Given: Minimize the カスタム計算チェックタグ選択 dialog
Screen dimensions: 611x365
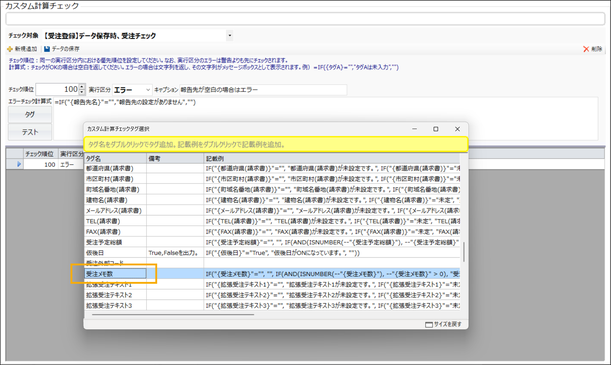Looking at the screenshot, I should (x=415, y=129).
